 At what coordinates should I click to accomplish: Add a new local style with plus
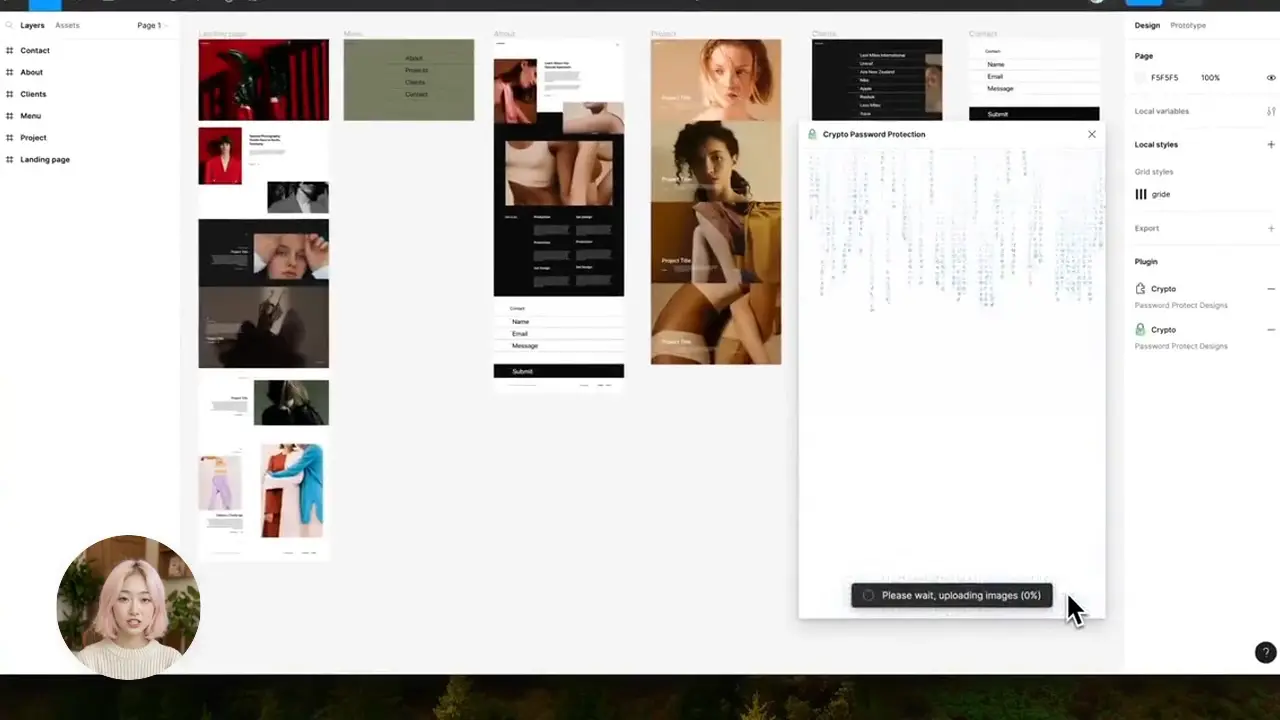point(1271,145)
